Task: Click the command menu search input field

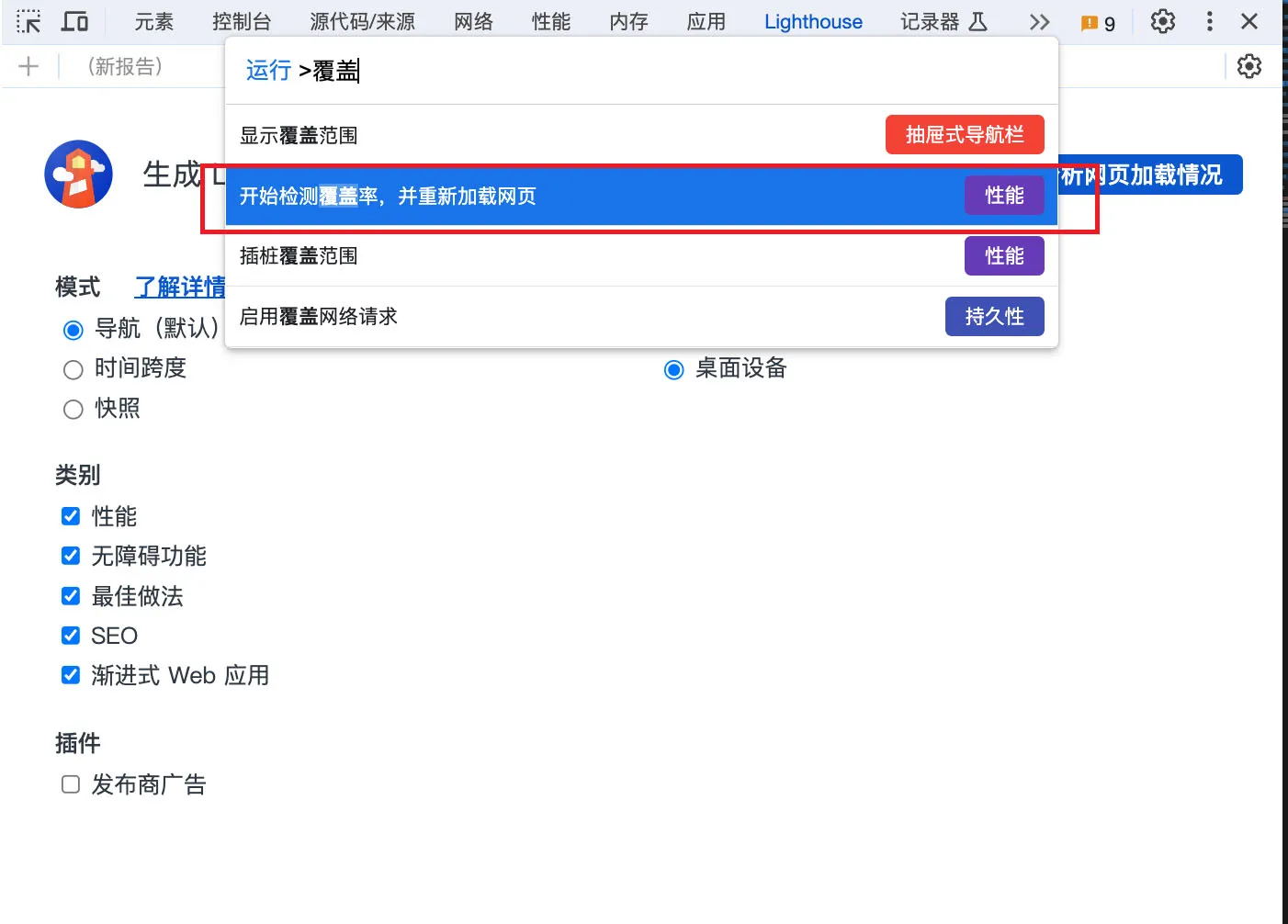Action: (x=643, y=71)
